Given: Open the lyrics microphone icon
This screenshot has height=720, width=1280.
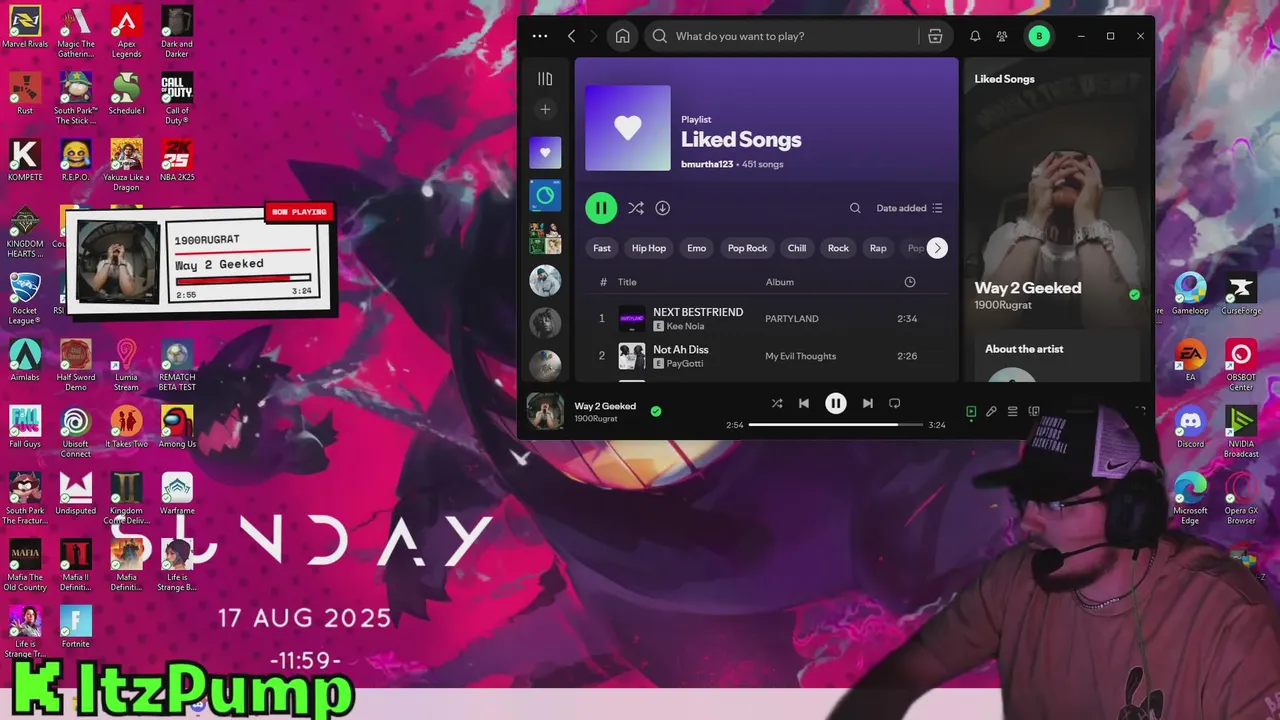Looking at the screenshot, I should 991,411.
